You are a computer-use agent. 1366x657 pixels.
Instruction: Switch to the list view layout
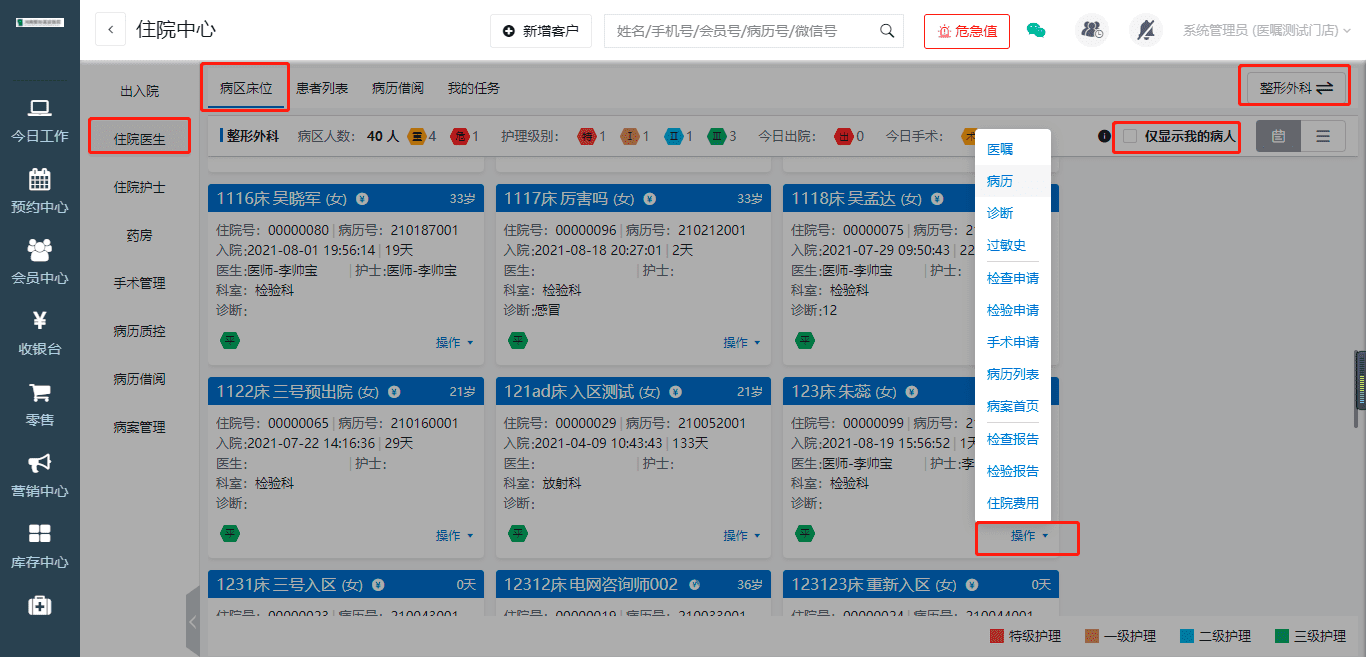pyautogui.click(x=1323, y=136)
